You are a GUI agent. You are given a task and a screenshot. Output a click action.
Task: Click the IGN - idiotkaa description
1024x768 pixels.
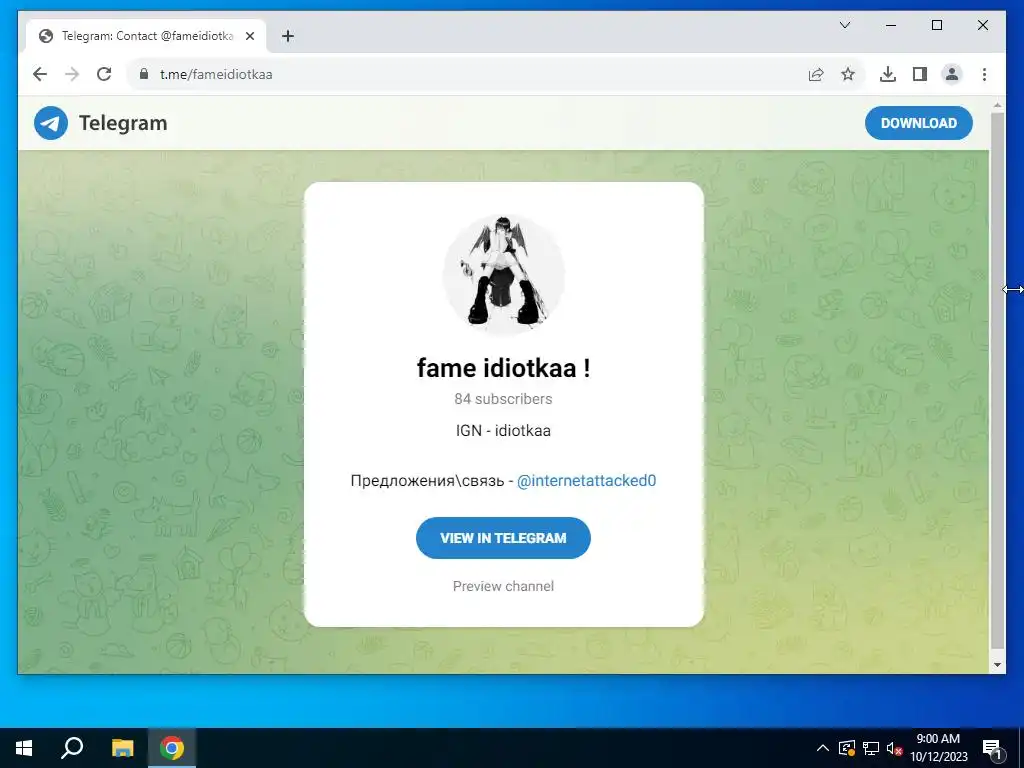[x=504, y=431]
